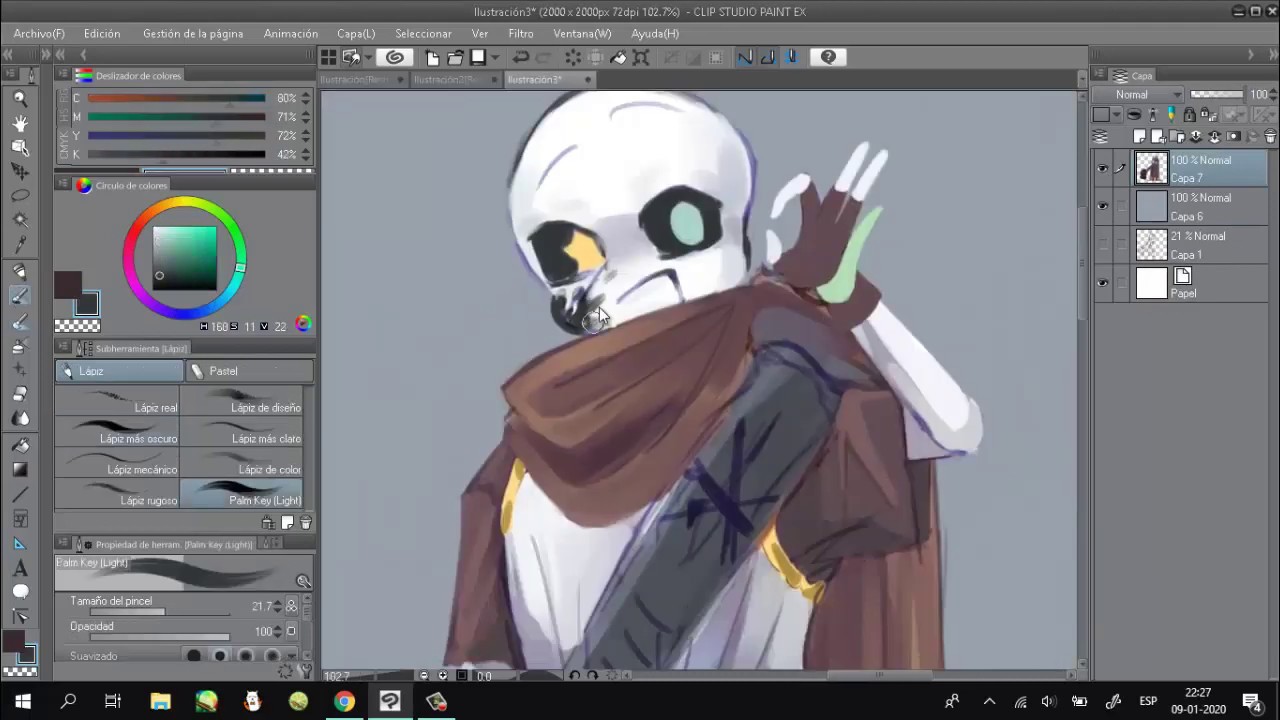Open the Deslizador de colores panel menu
The height and width of the screenshot is (720, 1280).
coord(63,75)
